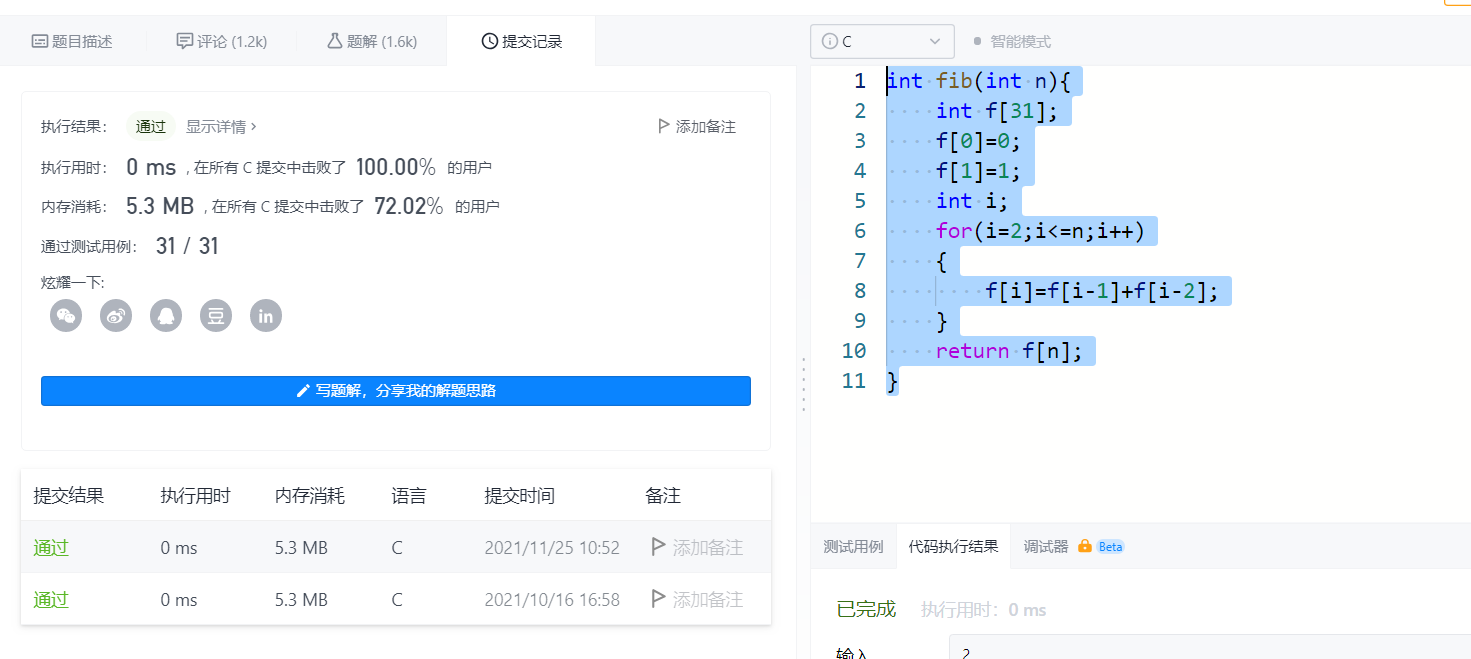Add note to 2021/11/25 submission row
Viewport: 1471px width, 659px height.
pyautogui.click(x=697, y=547)
